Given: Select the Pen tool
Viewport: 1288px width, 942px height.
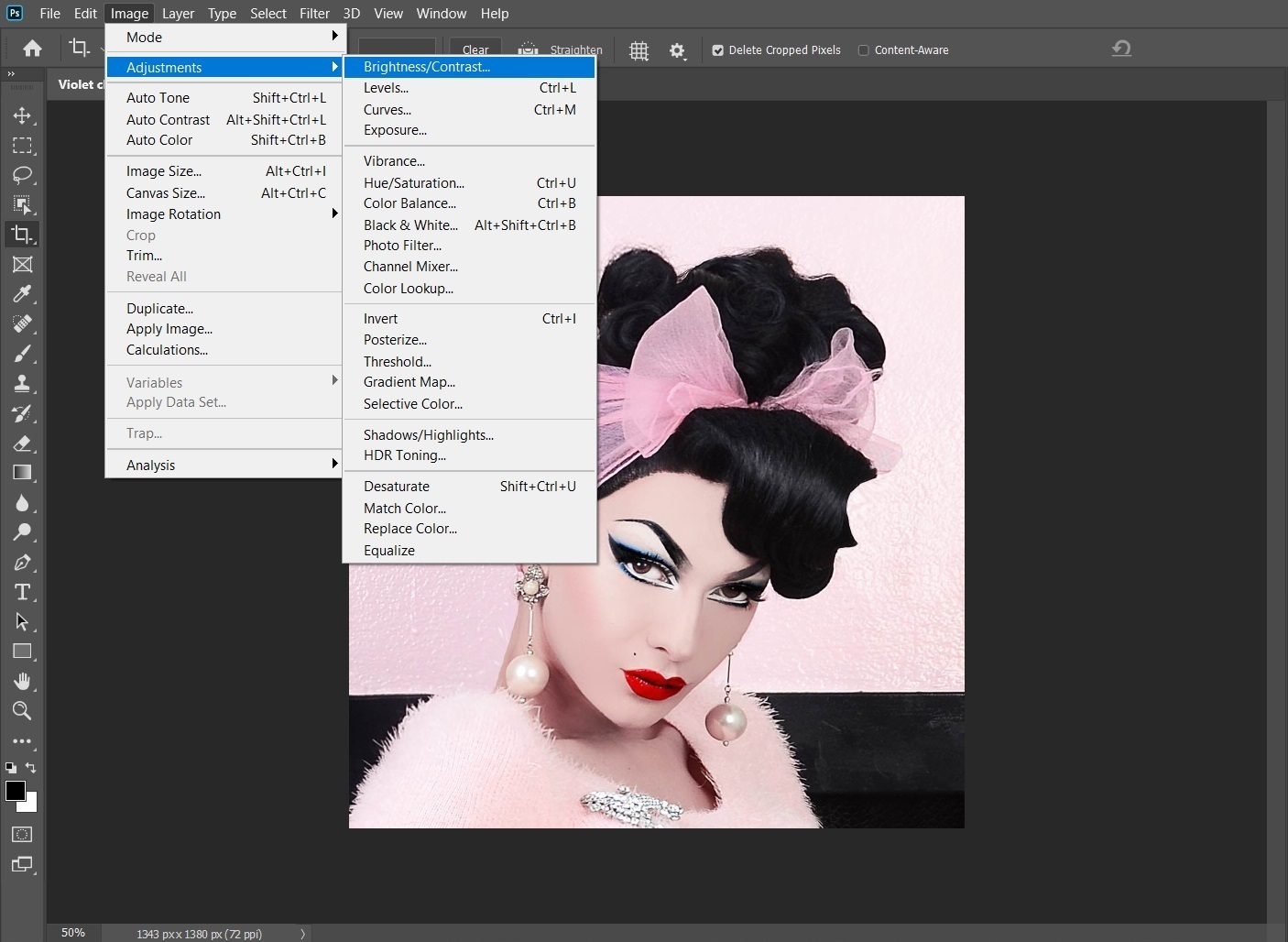Looking at the screenshot, I should point(22,563).
